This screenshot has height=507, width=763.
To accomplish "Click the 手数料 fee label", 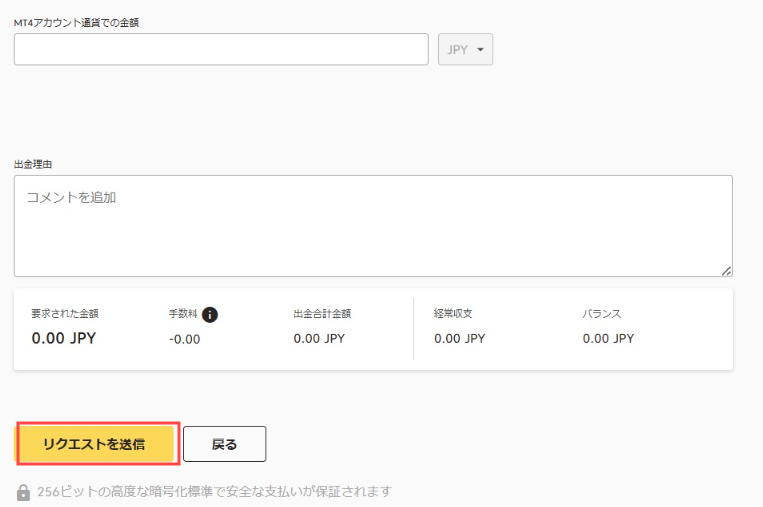I will click(182, 314).
